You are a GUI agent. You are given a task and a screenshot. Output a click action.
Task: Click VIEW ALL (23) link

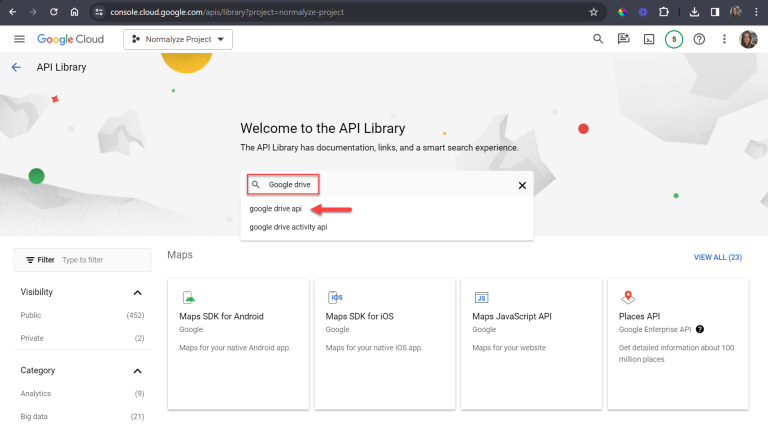[717, 257]
